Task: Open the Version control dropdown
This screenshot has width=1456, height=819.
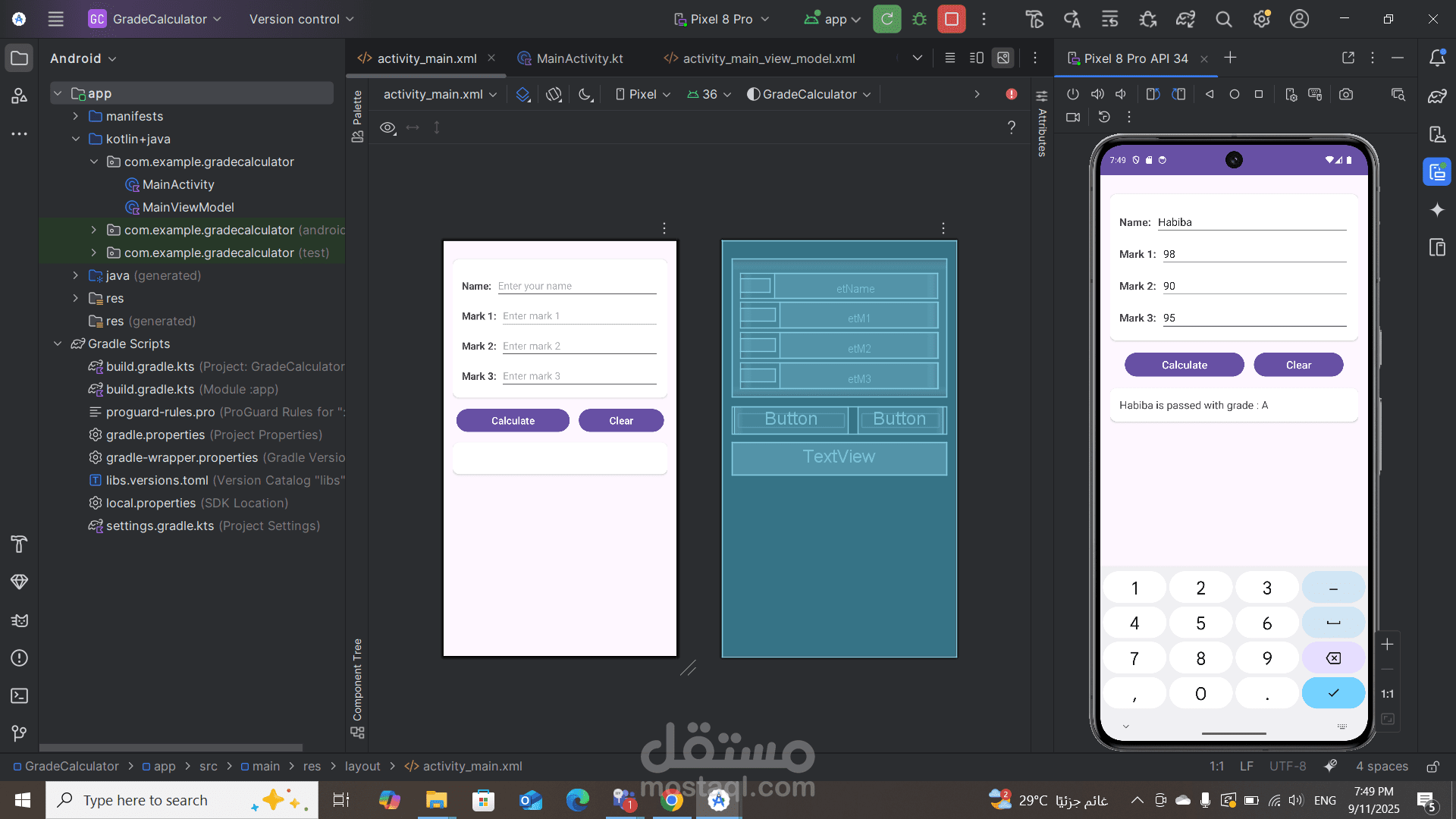Action: (x=302, y=19)
